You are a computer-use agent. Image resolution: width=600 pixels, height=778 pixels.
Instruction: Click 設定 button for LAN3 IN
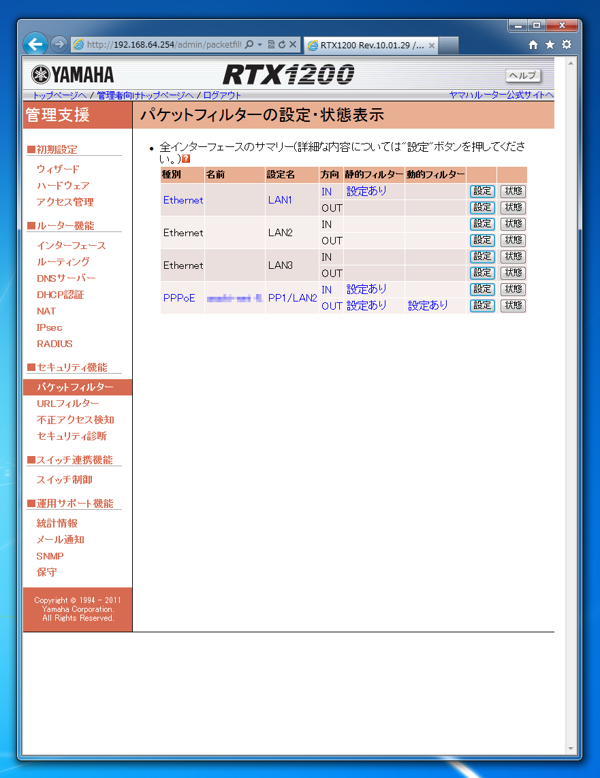click(482, 257)
